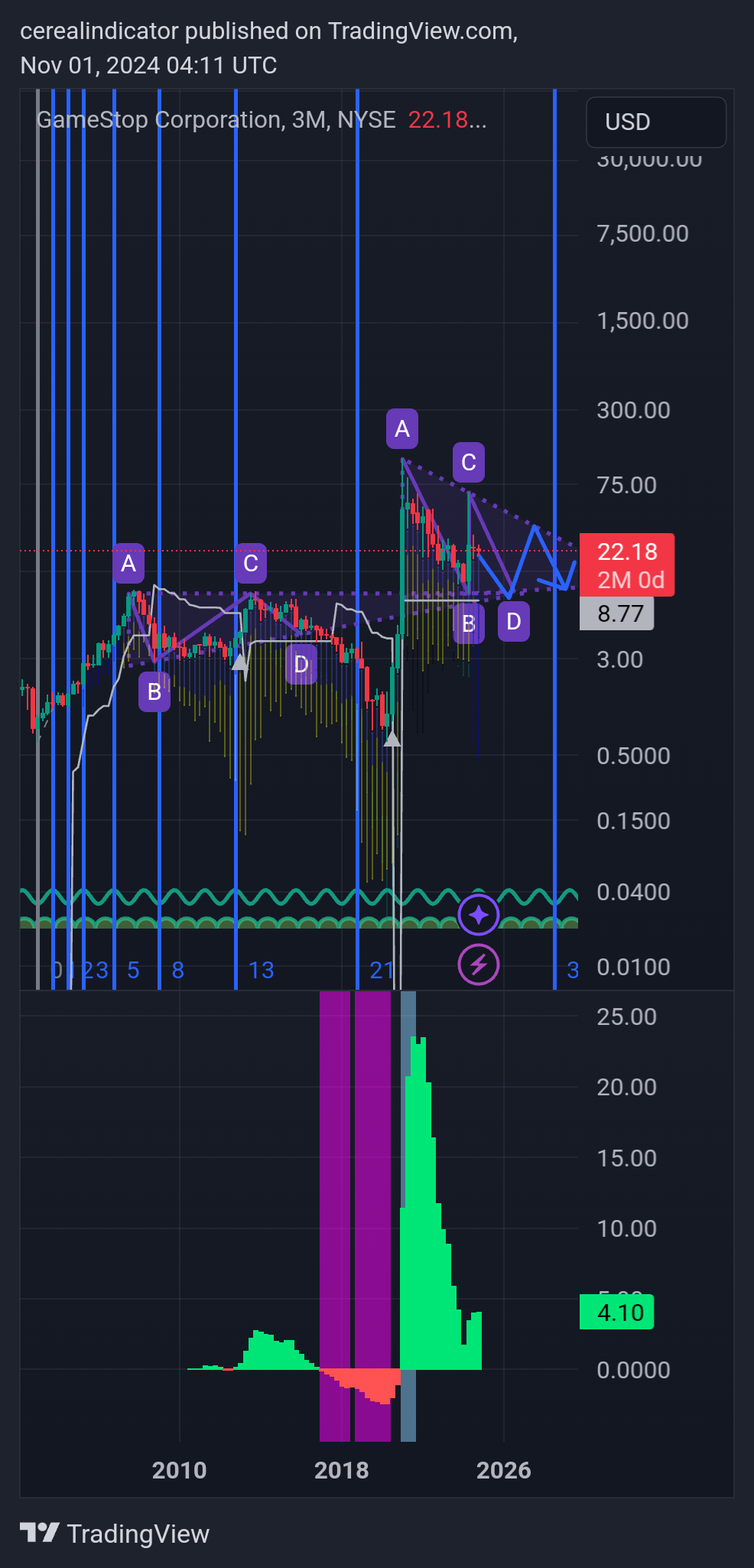Click the 20.00 indicator axis label
This screenshot has height=1568, width=754.
click(627, 1087)
